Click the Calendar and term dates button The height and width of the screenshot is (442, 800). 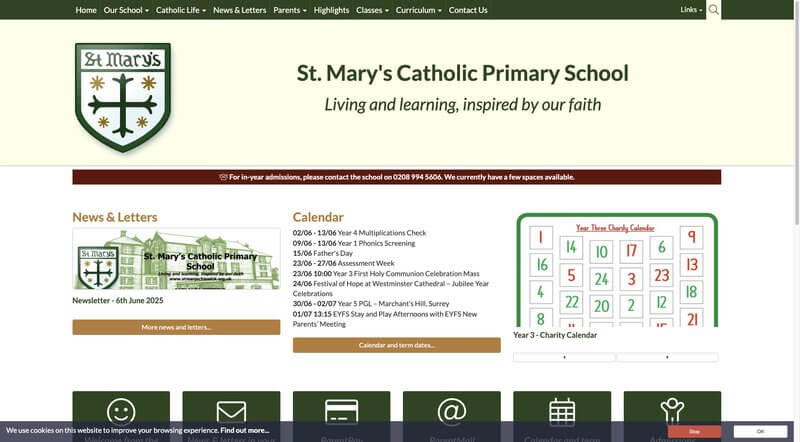396,345
